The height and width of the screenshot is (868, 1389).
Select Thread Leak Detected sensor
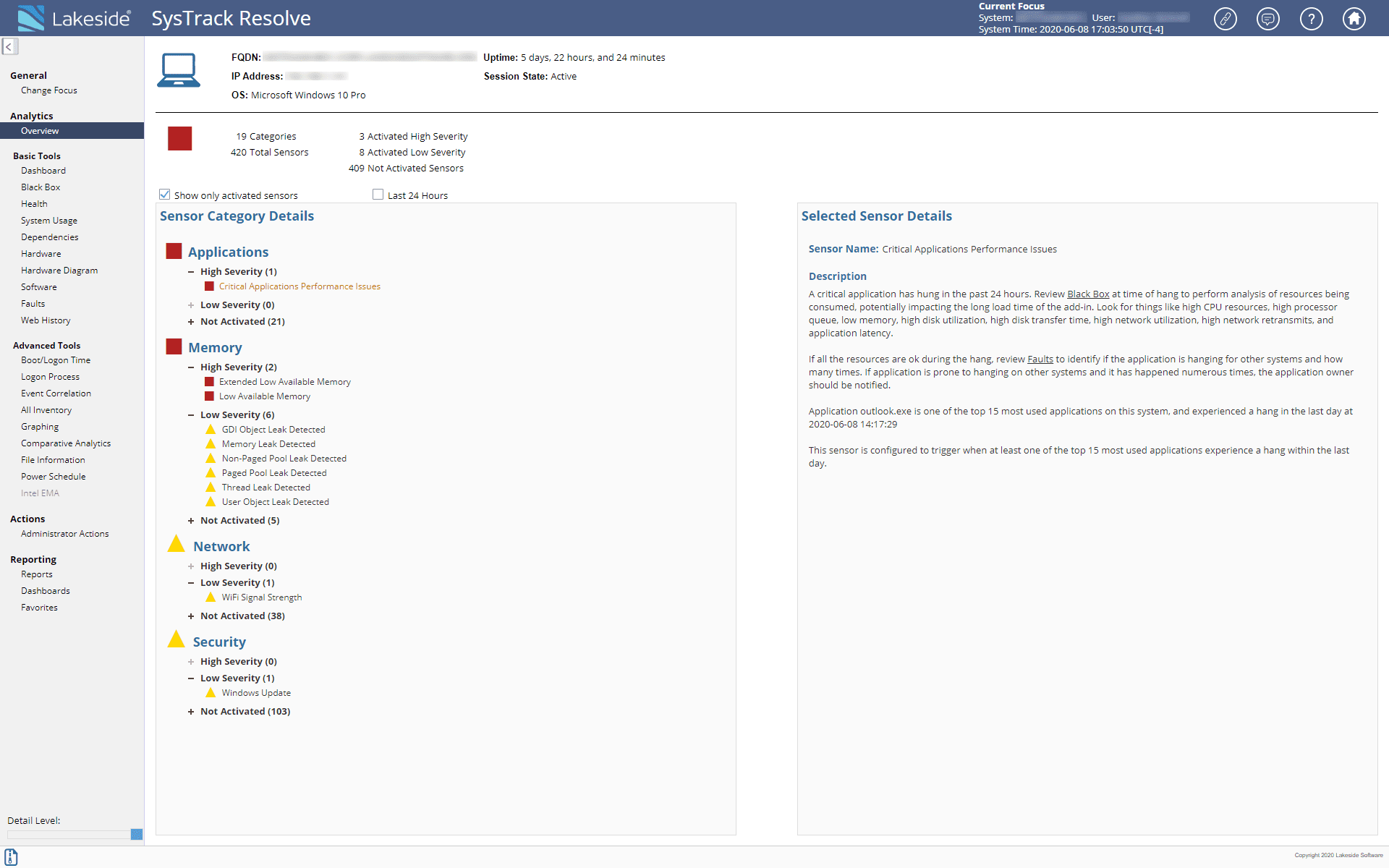266,488
